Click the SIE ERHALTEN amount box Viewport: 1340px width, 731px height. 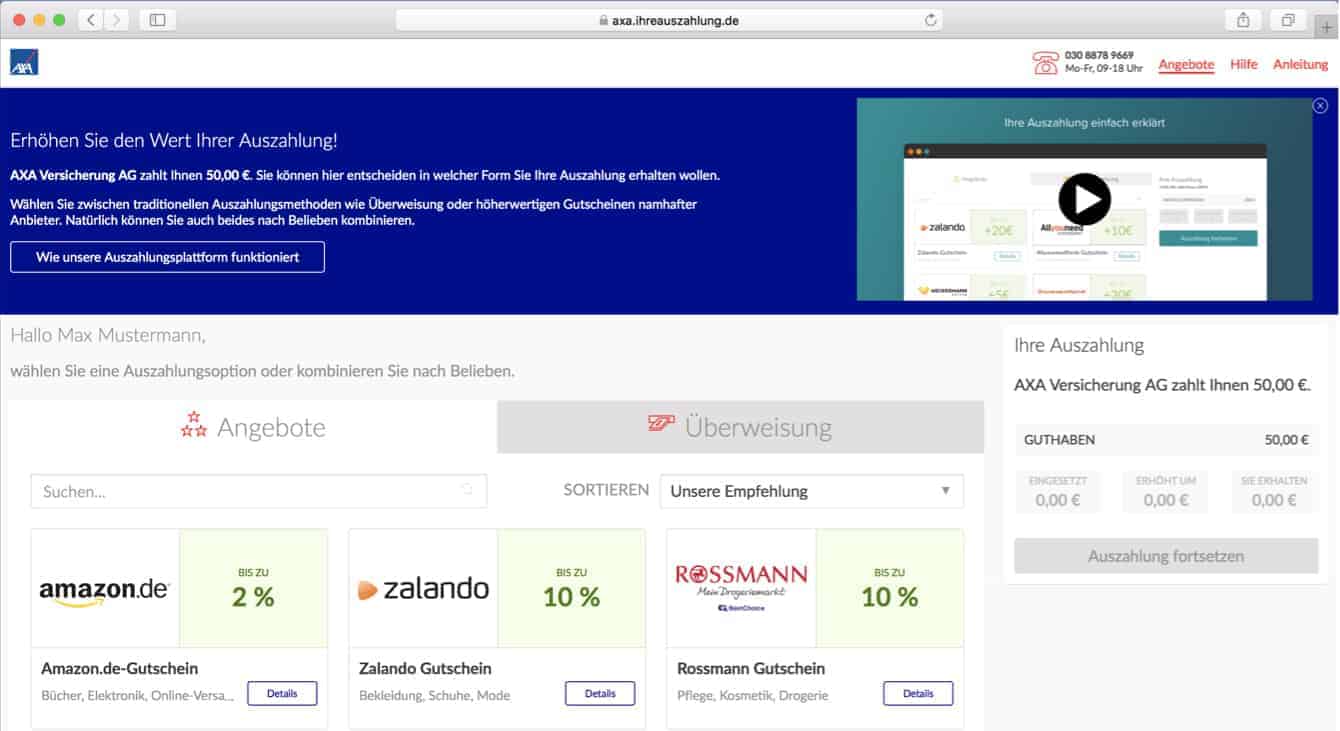pyautogui.click(x=1274, y=491)
